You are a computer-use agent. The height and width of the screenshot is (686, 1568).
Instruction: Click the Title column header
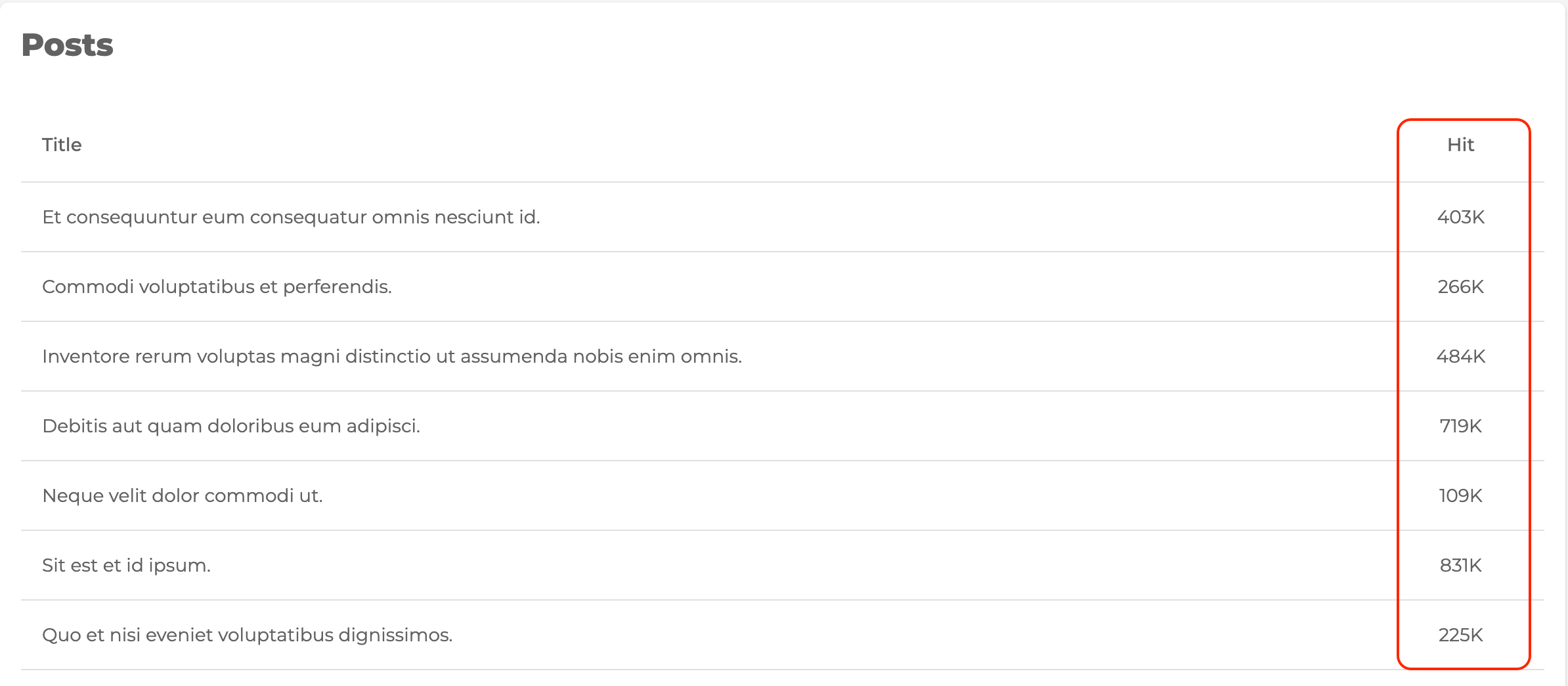pos(62,145)
